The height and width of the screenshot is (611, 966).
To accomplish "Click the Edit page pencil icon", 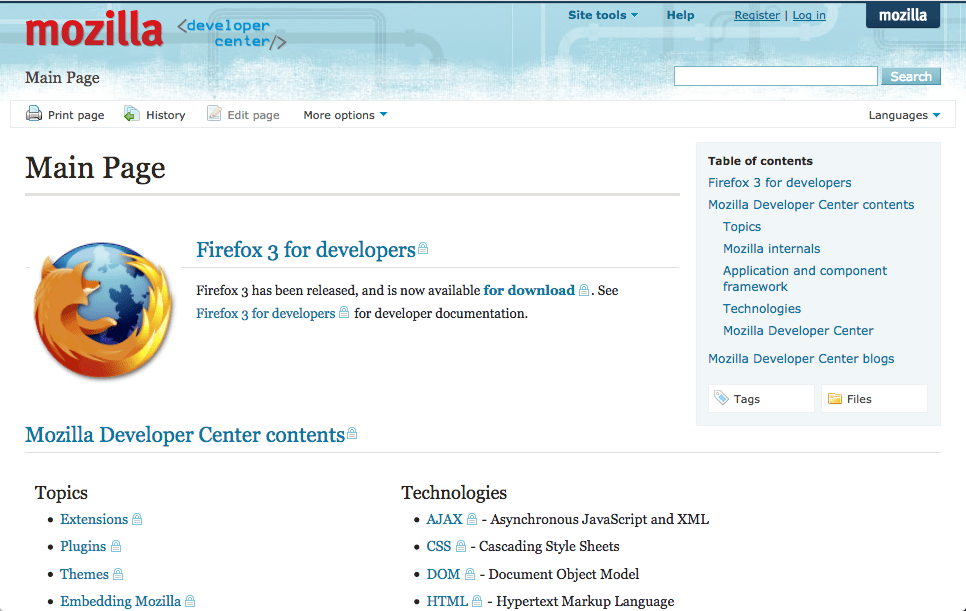I will click(213, 114).
